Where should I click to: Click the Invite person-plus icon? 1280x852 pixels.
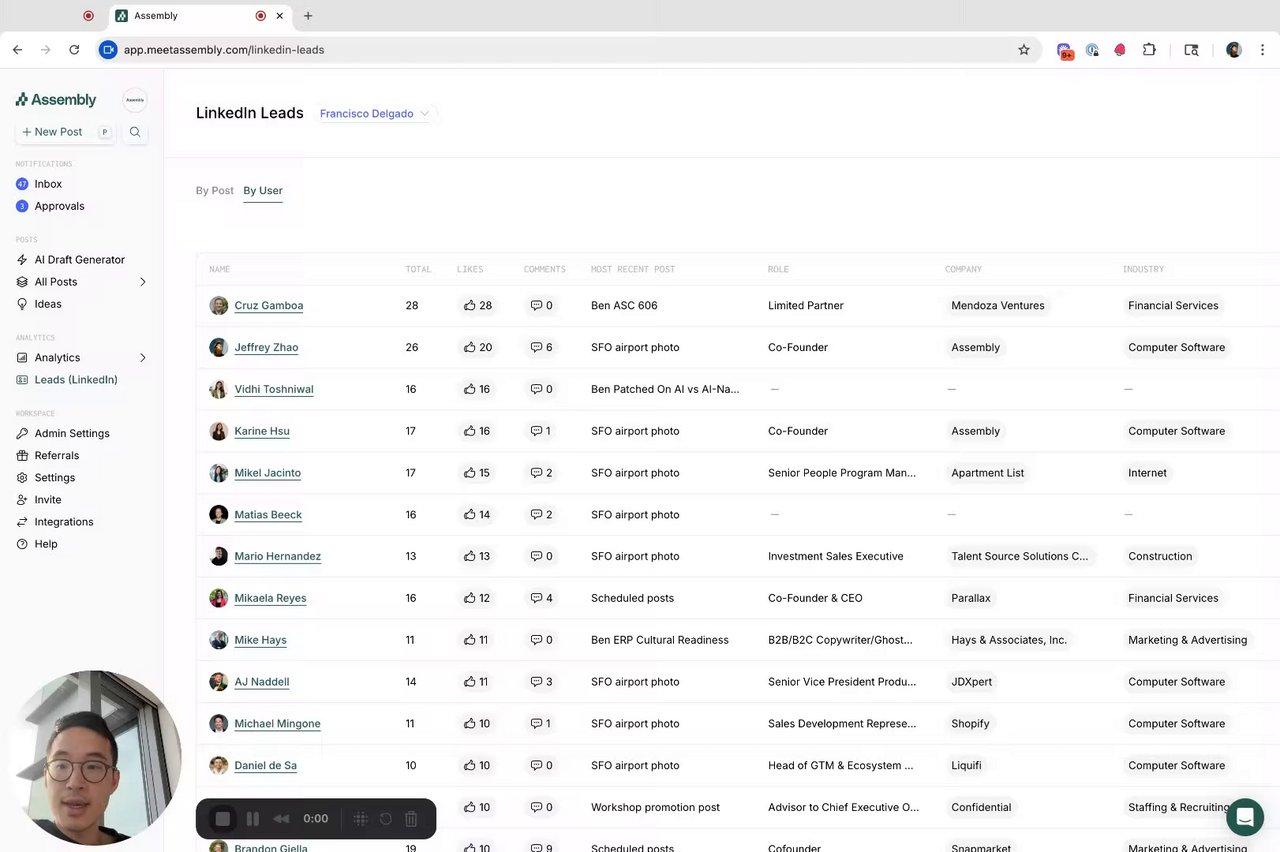(23, 500)
